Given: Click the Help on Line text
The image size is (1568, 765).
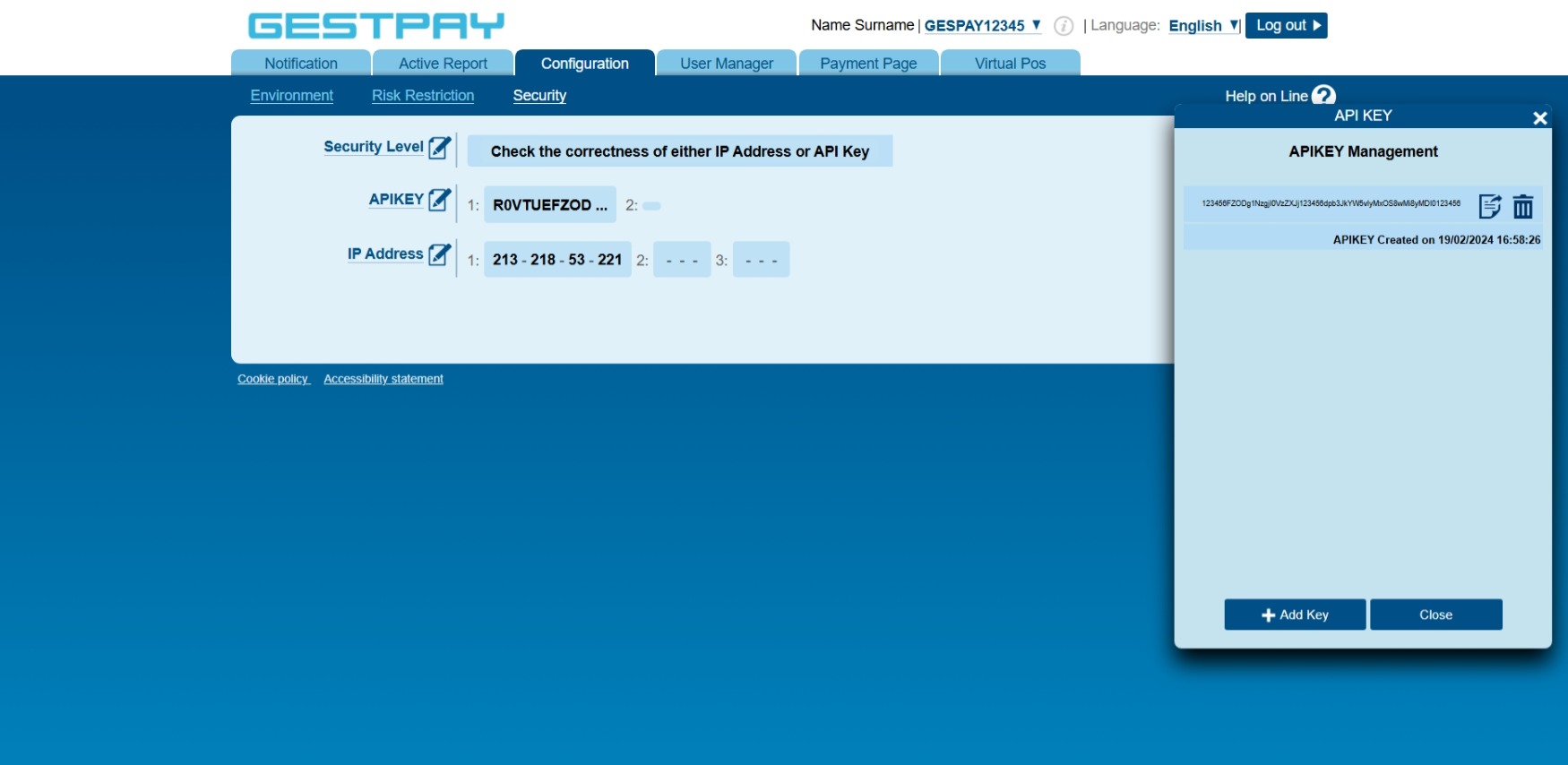Looking at the screenshot, I should click(x=1266, y=96).
